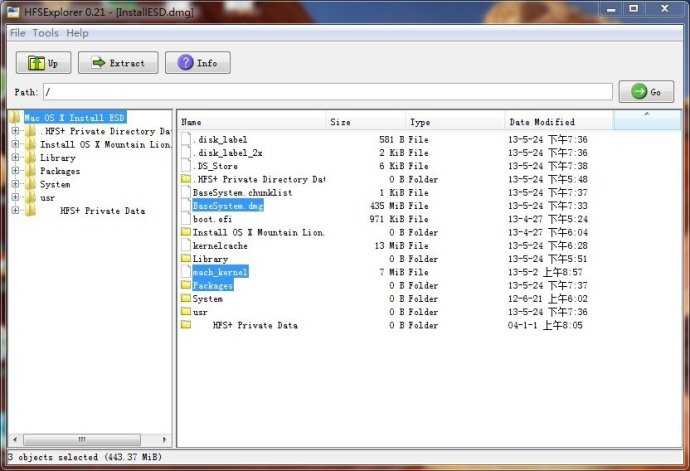
Task: Click tree pane scroll right arrow
Action: pos(164,439)
